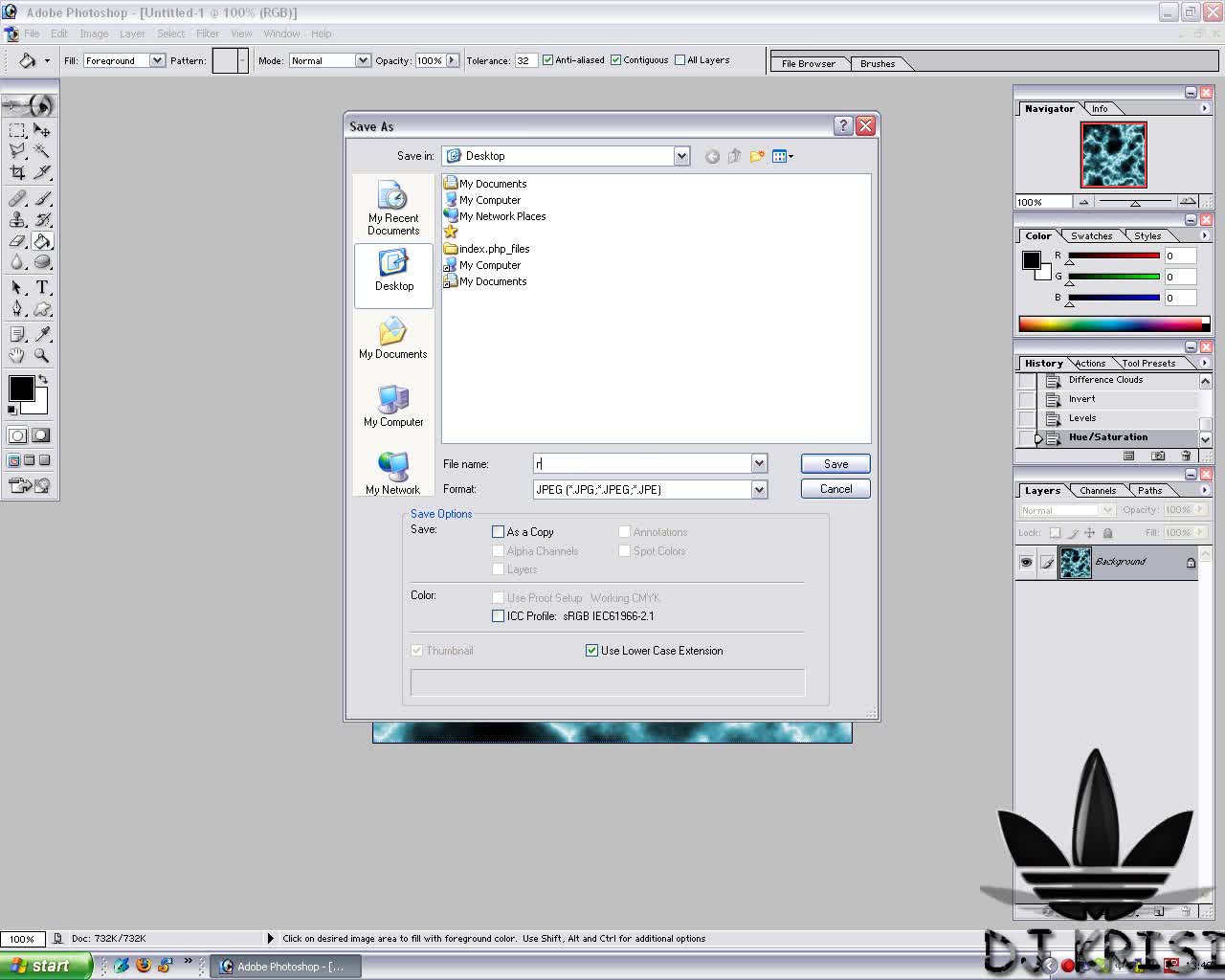Viewport: 1225px width, 980px height.
Task: Select the Paint Bucket tool
Action: [42, 241]
